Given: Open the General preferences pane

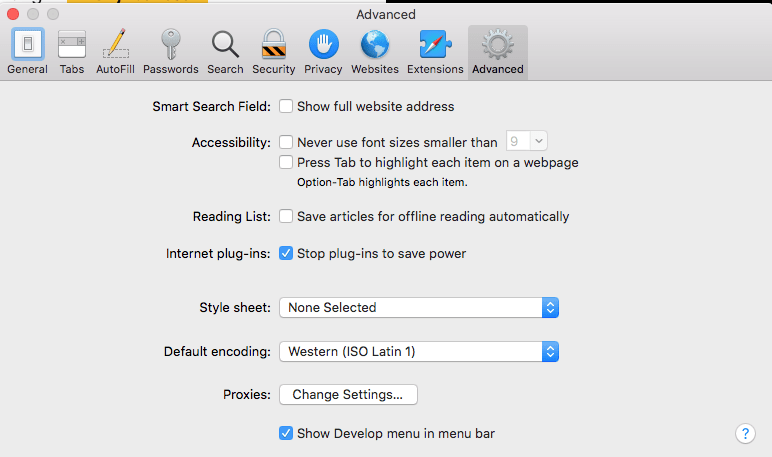Looking at the screenshot, I should 28,52.
